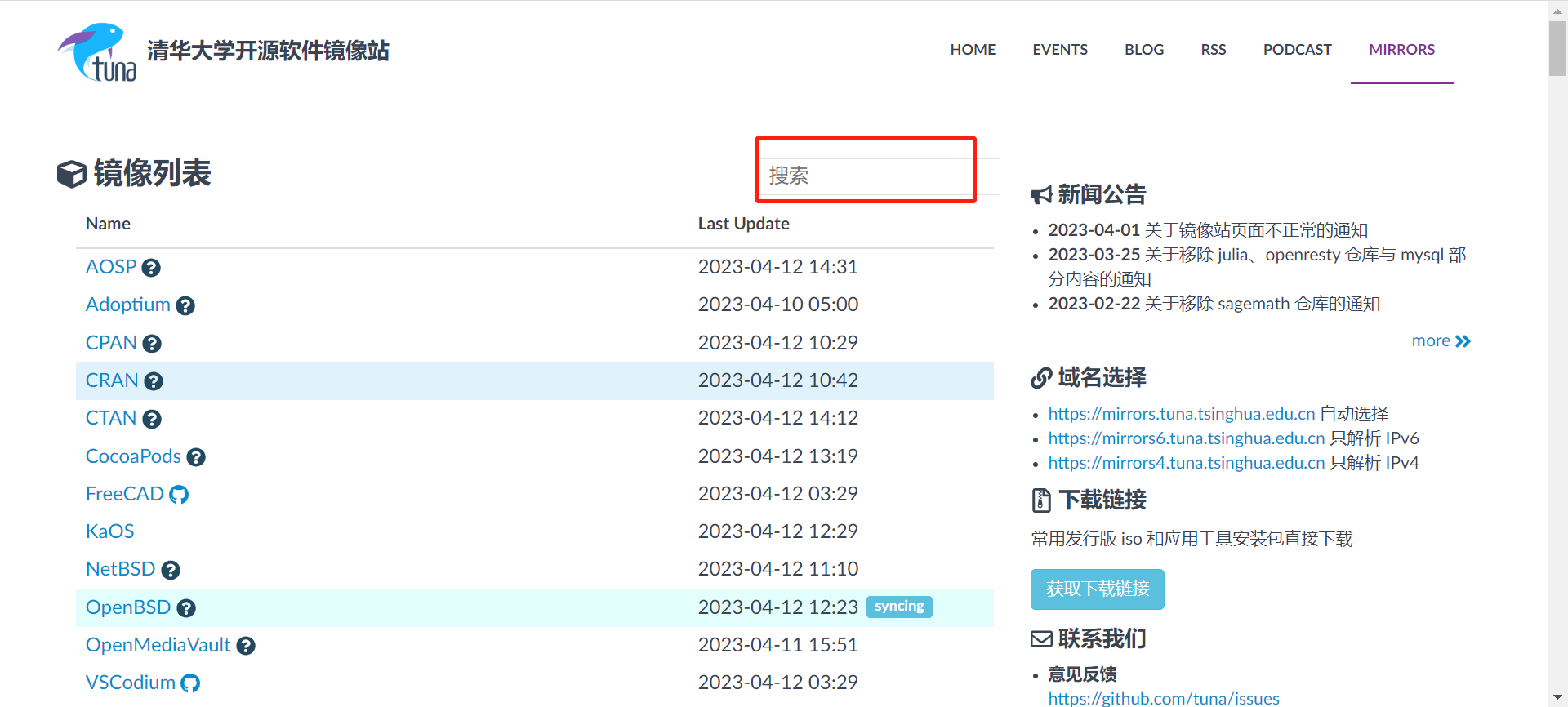This screenshot has width=1568, height=707.
Task: Open the EVENTS nav item
Action: click(x=1060, y=50)
